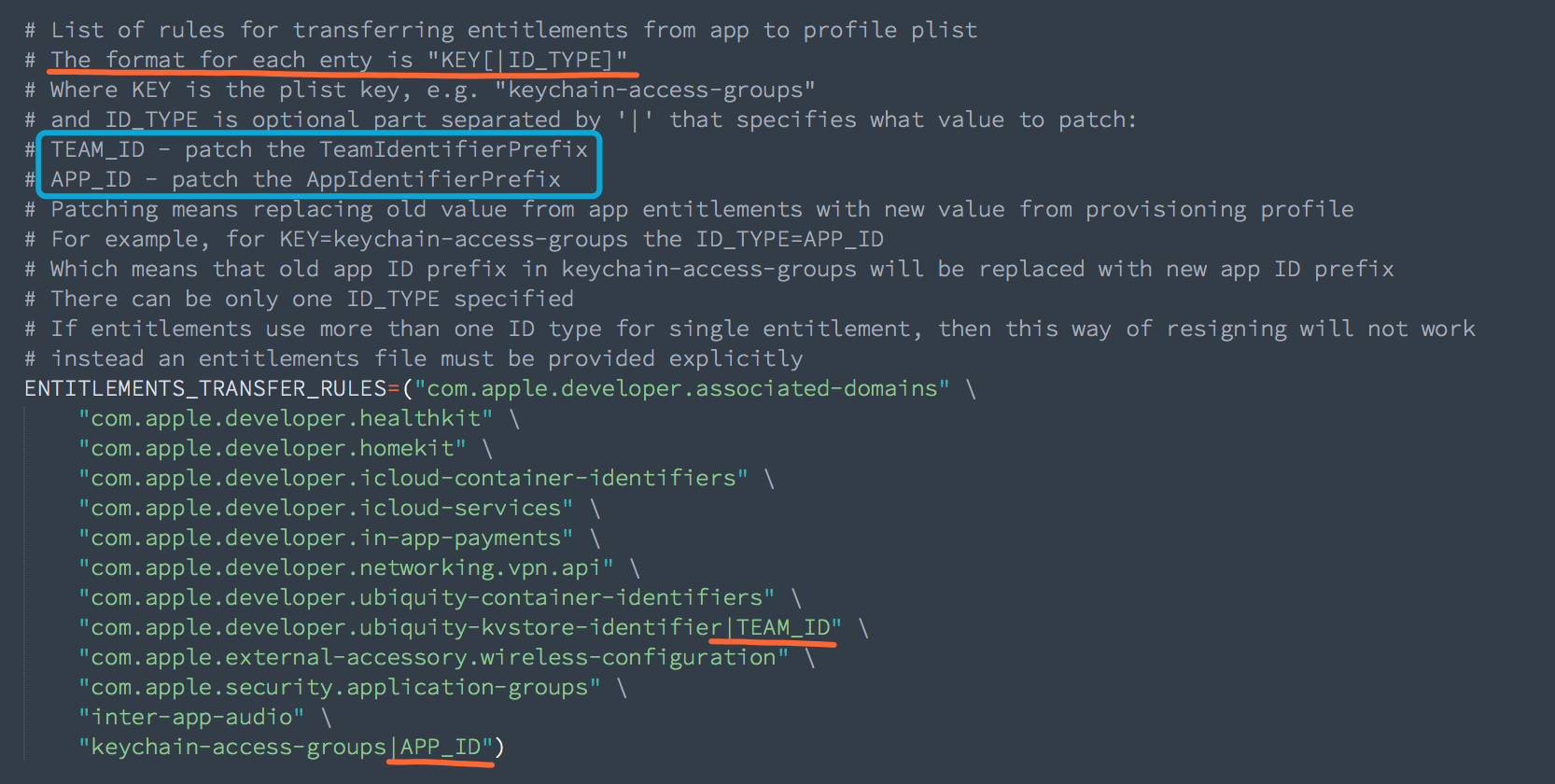The image size is (1555, 784).
Task: Click the ubiquity-container-identifiers string
Action: point(427,597)
